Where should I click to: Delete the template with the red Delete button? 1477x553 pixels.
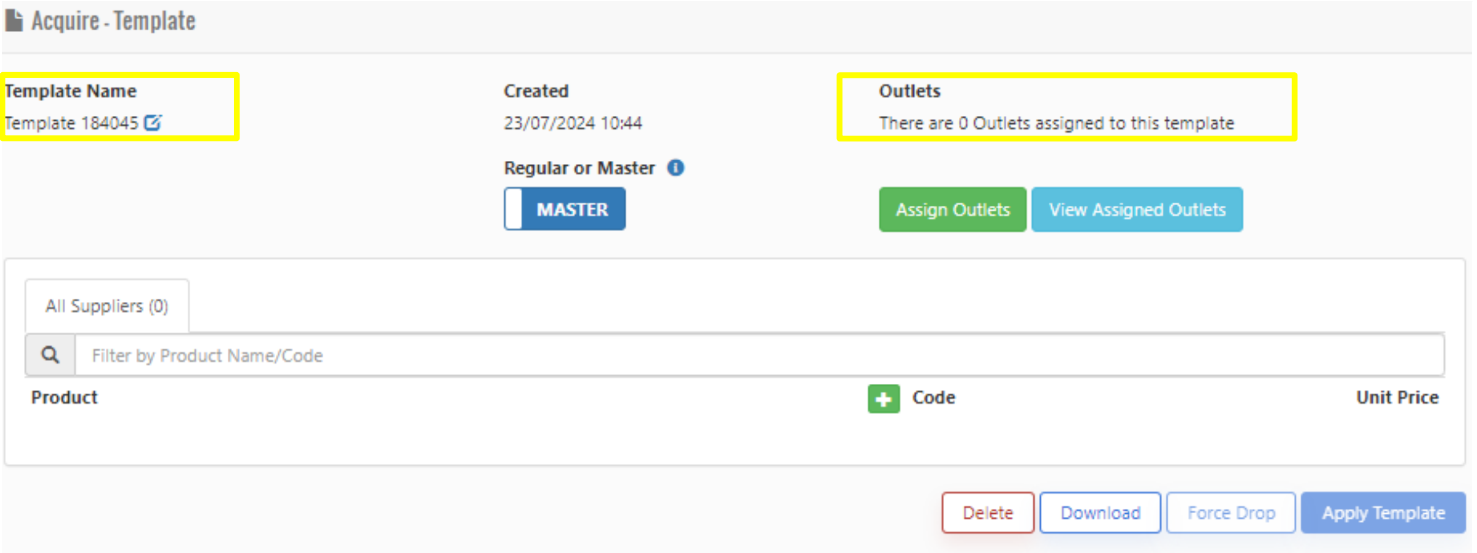coord(987,513)
